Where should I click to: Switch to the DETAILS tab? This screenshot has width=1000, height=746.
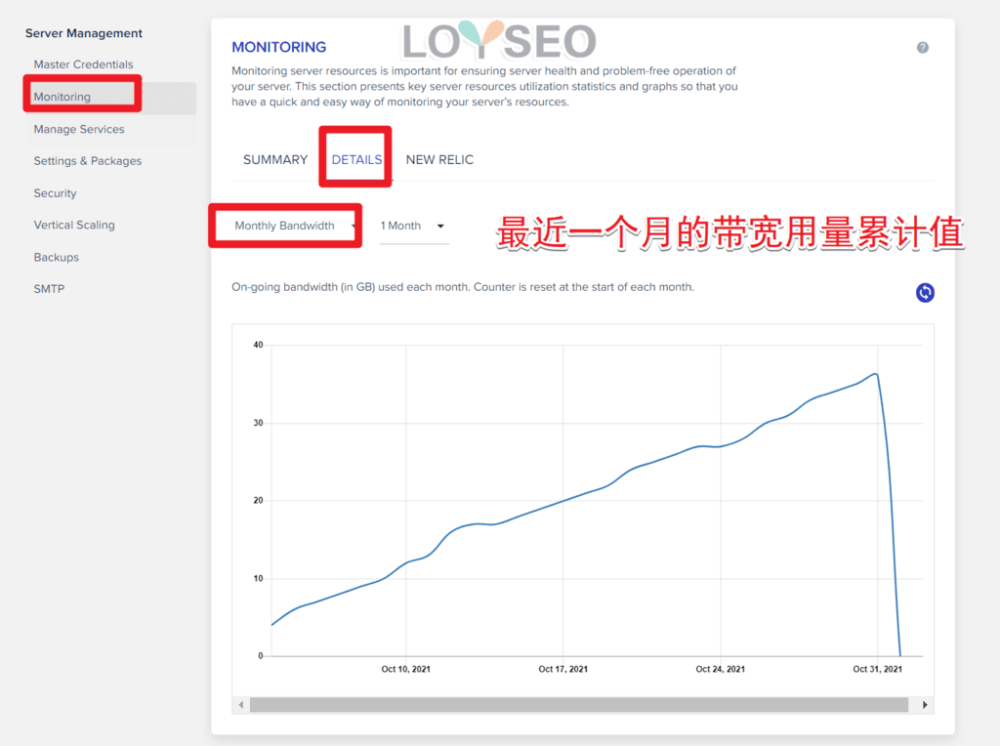point(357,159)
